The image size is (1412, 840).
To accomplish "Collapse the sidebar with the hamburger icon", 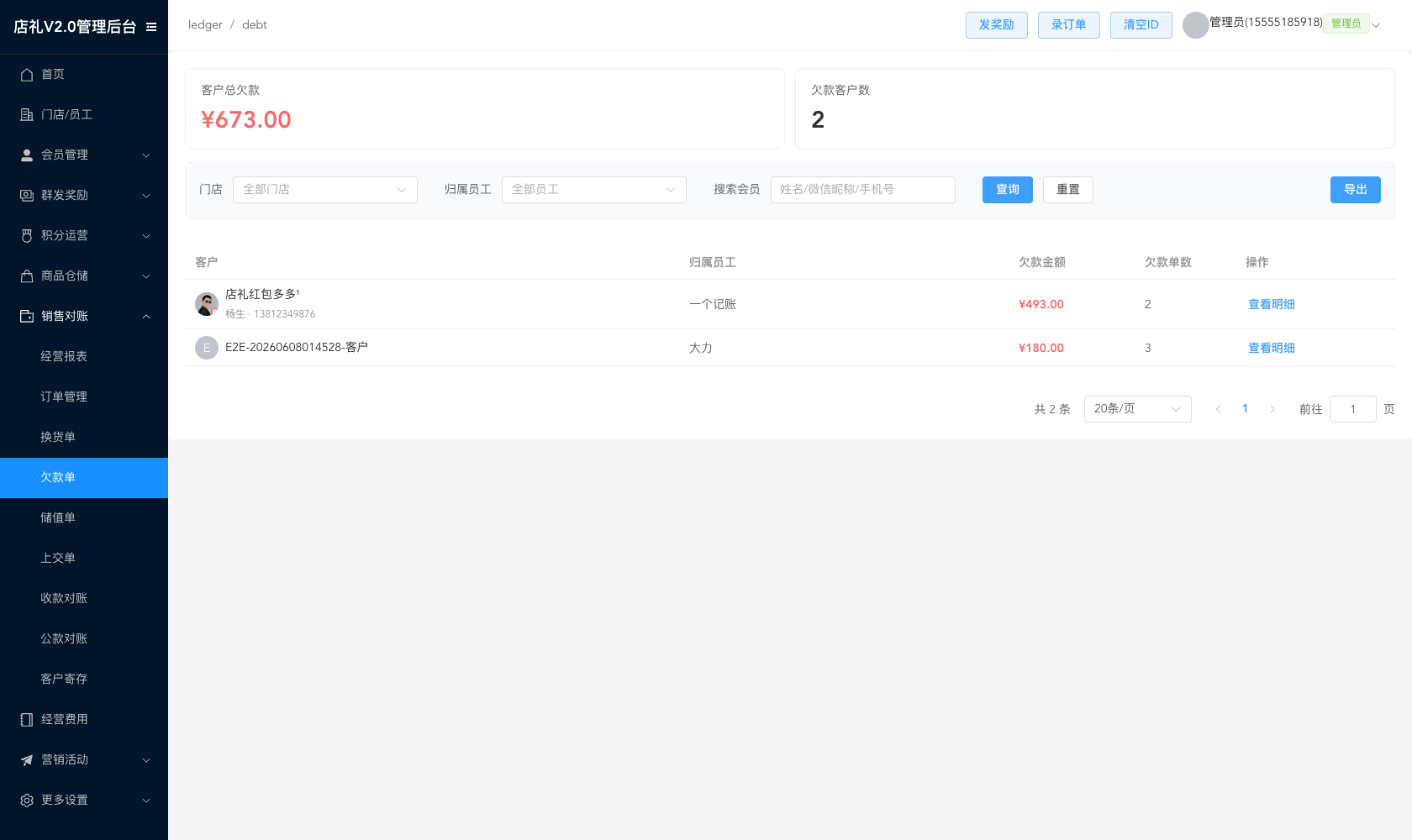I will pyautogui.click(x=151, y=27).
